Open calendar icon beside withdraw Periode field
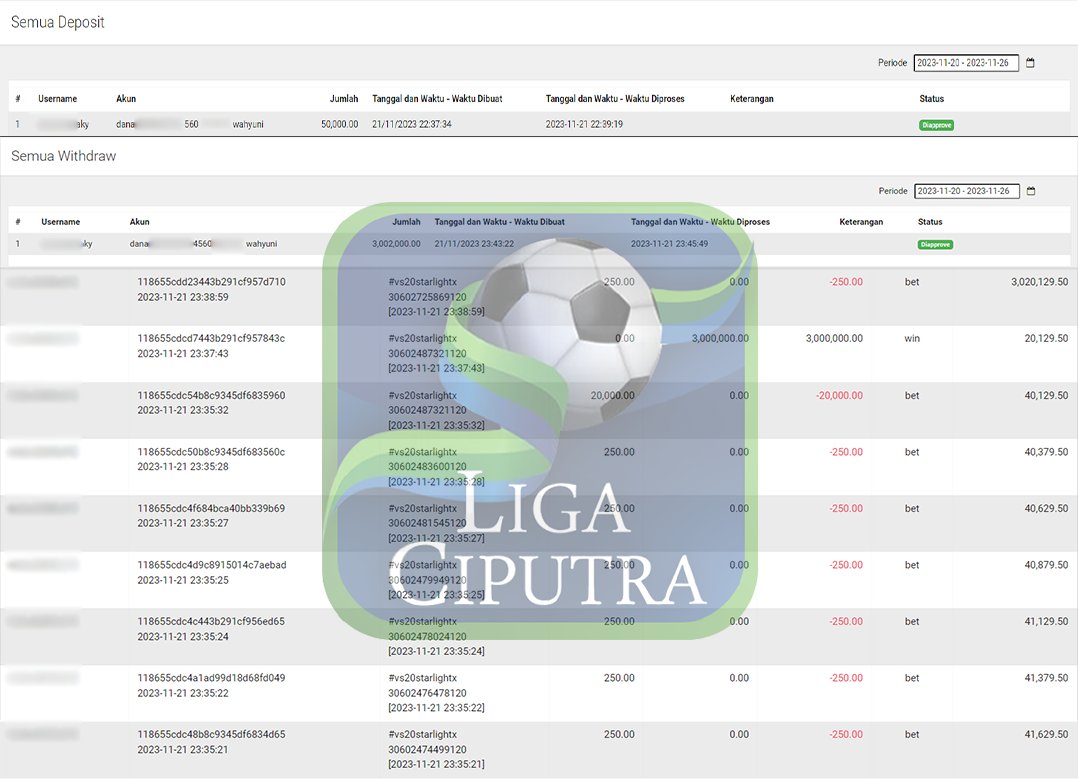This screenshot has height=779, width=1078. coord(1031,191)
